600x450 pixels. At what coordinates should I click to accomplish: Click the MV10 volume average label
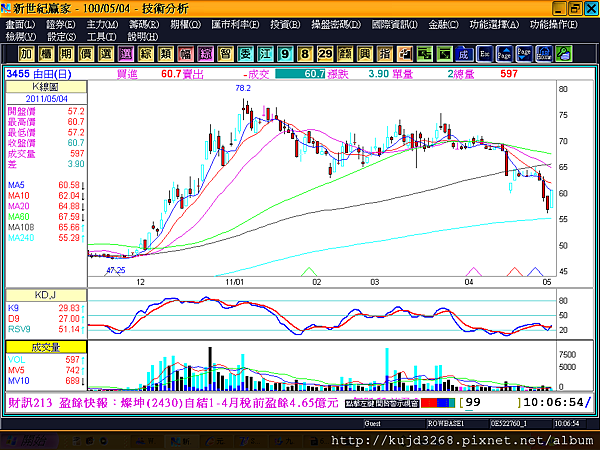point(19,381)
